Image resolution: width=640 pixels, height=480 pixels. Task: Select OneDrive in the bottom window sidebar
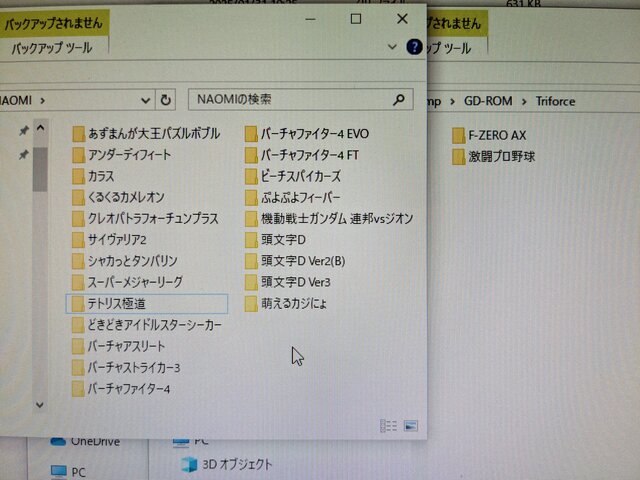(85, 441)
